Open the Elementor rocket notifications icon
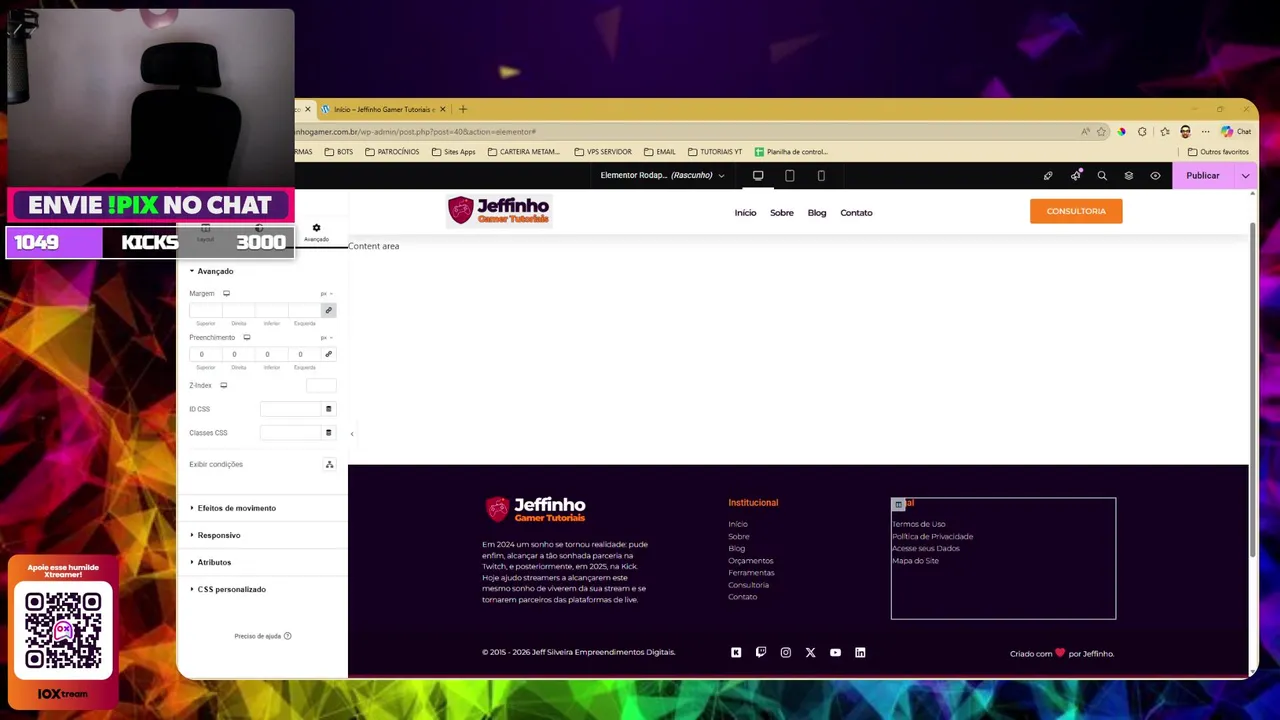 pos(1076,176)
